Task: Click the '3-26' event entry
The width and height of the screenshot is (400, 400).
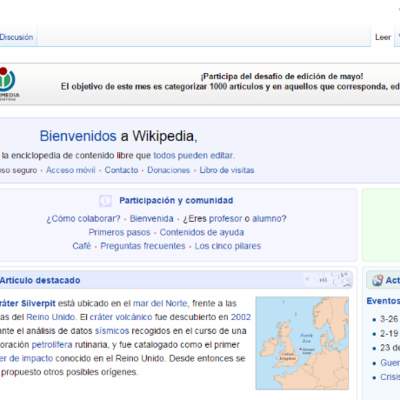Action: tap(390, 319)
